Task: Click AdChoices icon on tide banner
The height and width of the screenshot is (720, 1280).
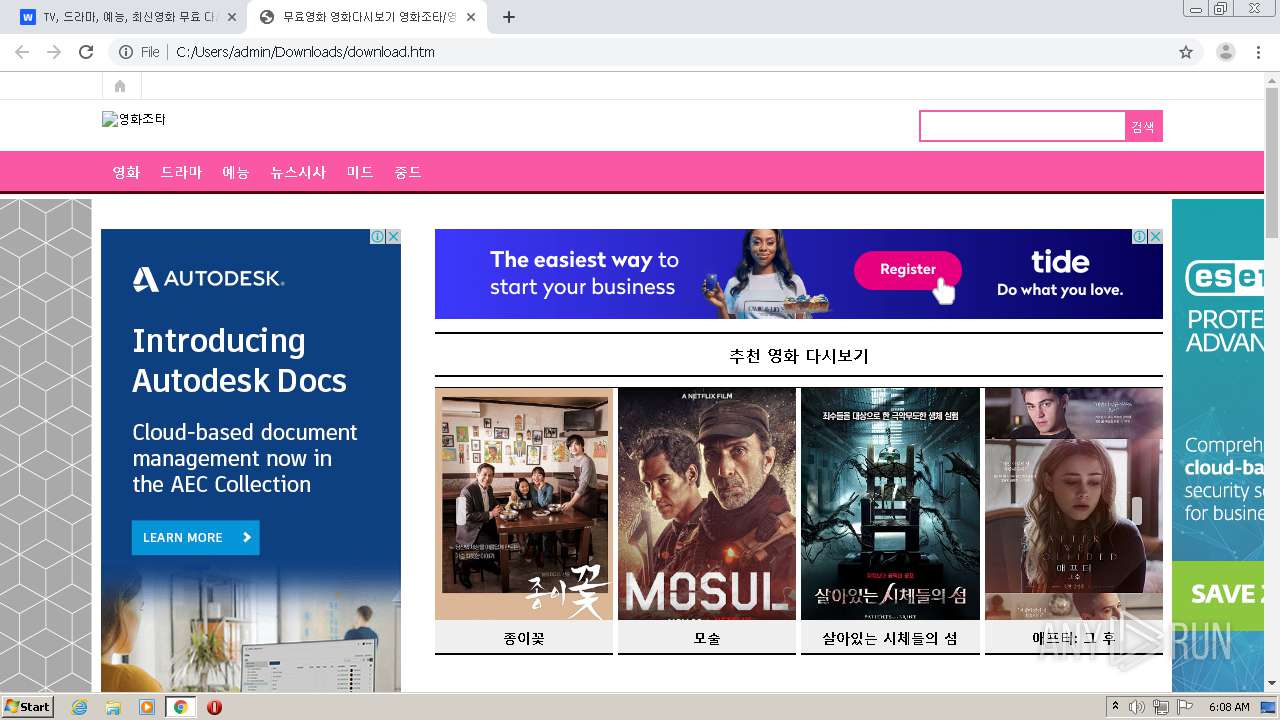Action: tap(1140, 237)
